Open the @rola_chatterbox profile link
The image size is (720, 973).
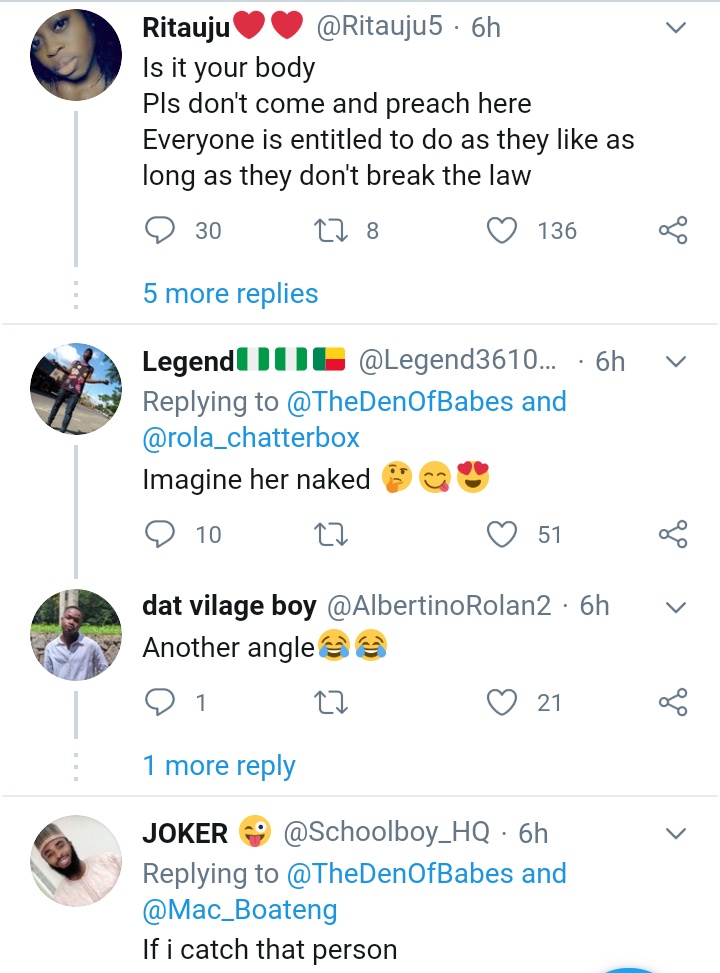coord(251,438)
